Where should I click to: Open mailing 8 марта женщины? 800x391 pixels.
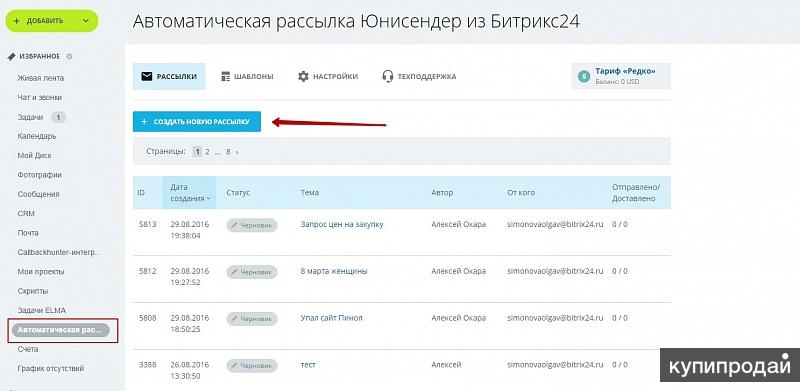(334, 271)
